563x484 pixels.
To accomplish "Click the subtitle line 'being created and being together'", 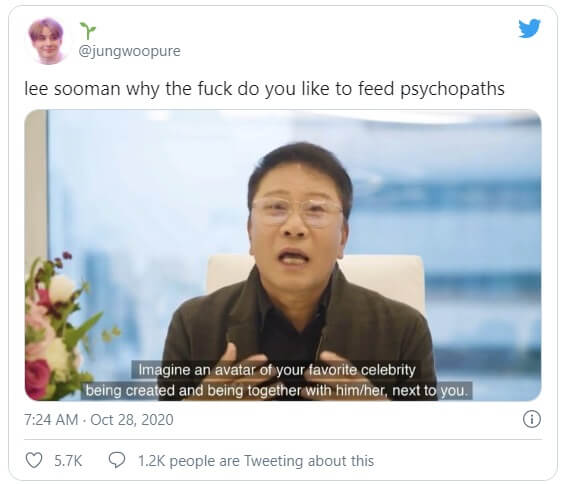I will 276,390.
